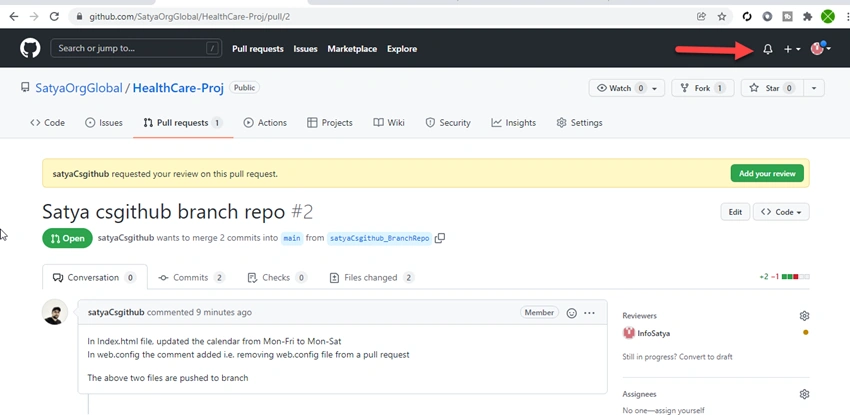Click the Watch button

click(627, 88)
